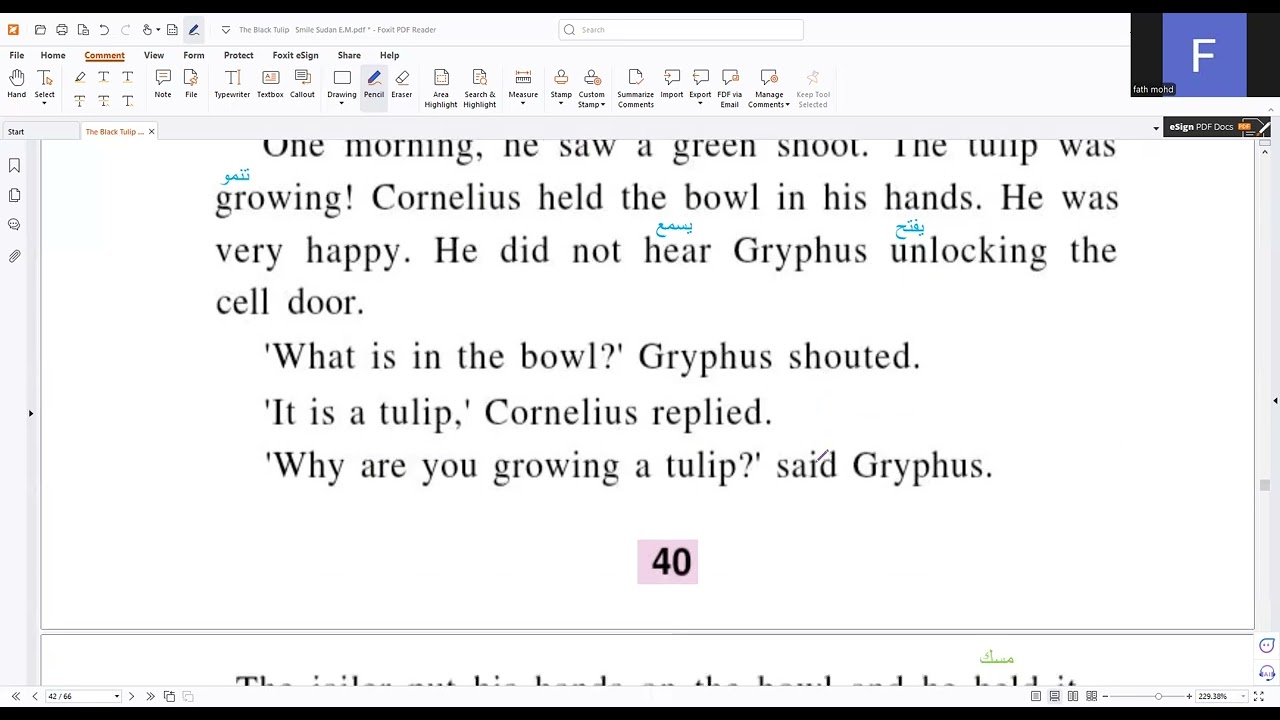Open the AI assistant icon at right edge

1267,672
